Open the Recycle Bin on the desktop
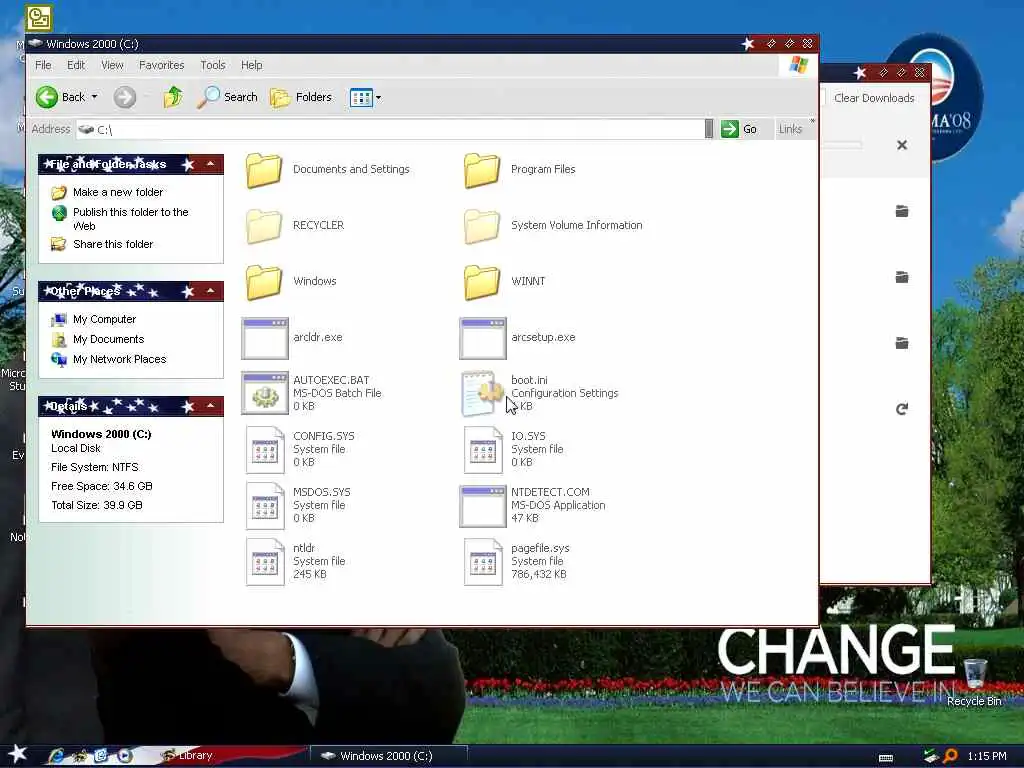This screenshot has width=1024, height=768. [x=974, y=683]
